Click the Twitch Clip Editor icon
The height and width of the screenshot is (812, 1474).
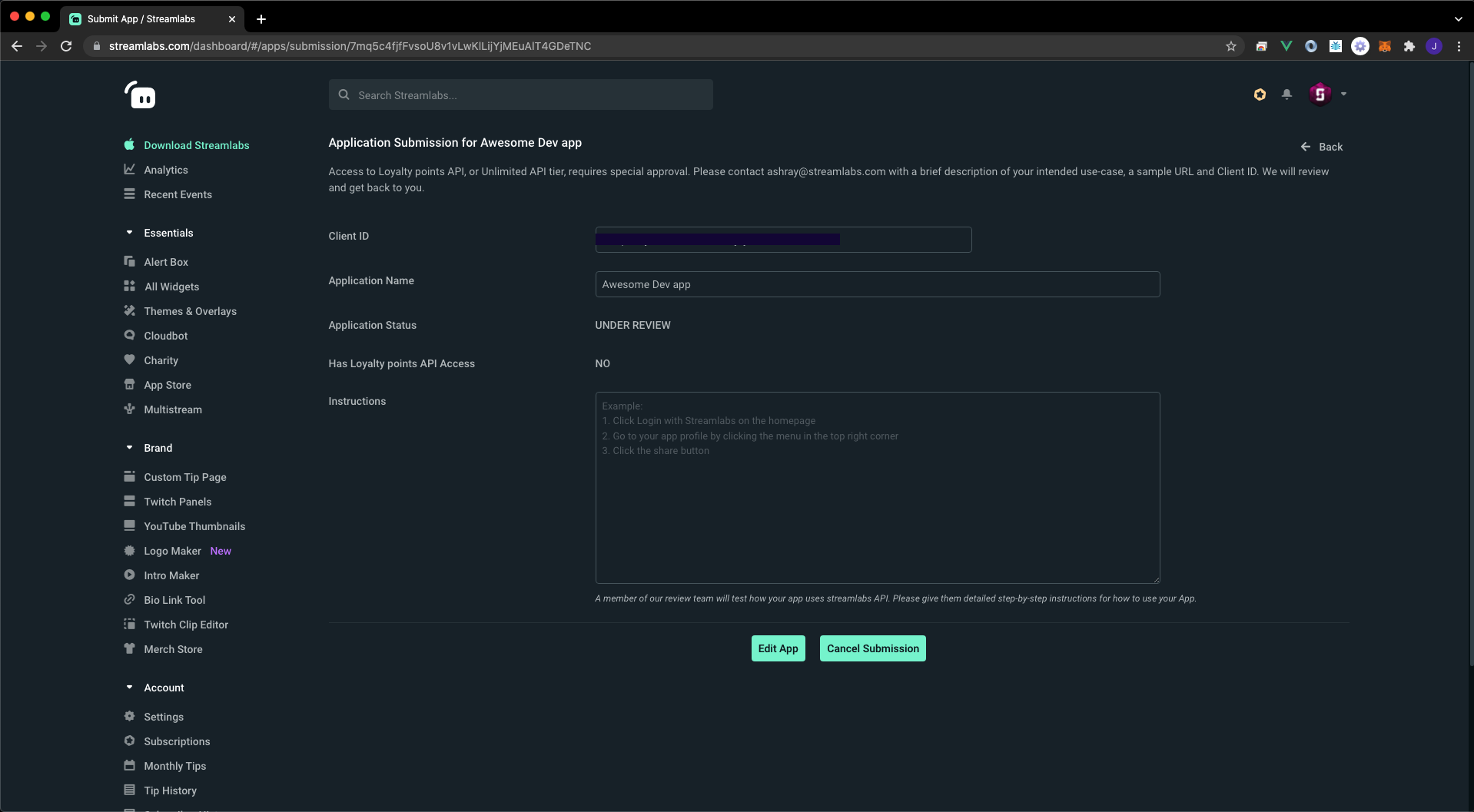coord(129,624)
